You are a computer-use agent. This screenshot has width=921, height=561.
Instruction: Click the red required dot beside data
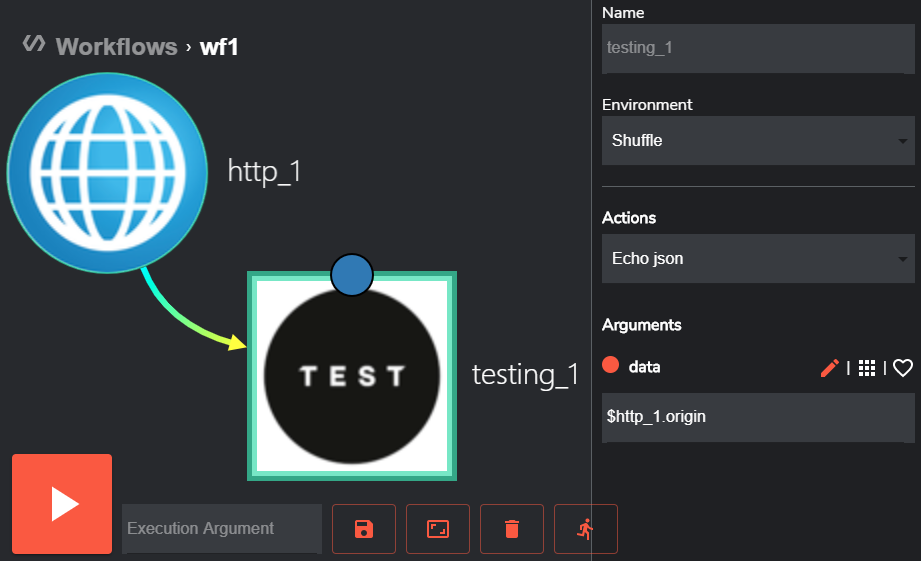(610, 365)
